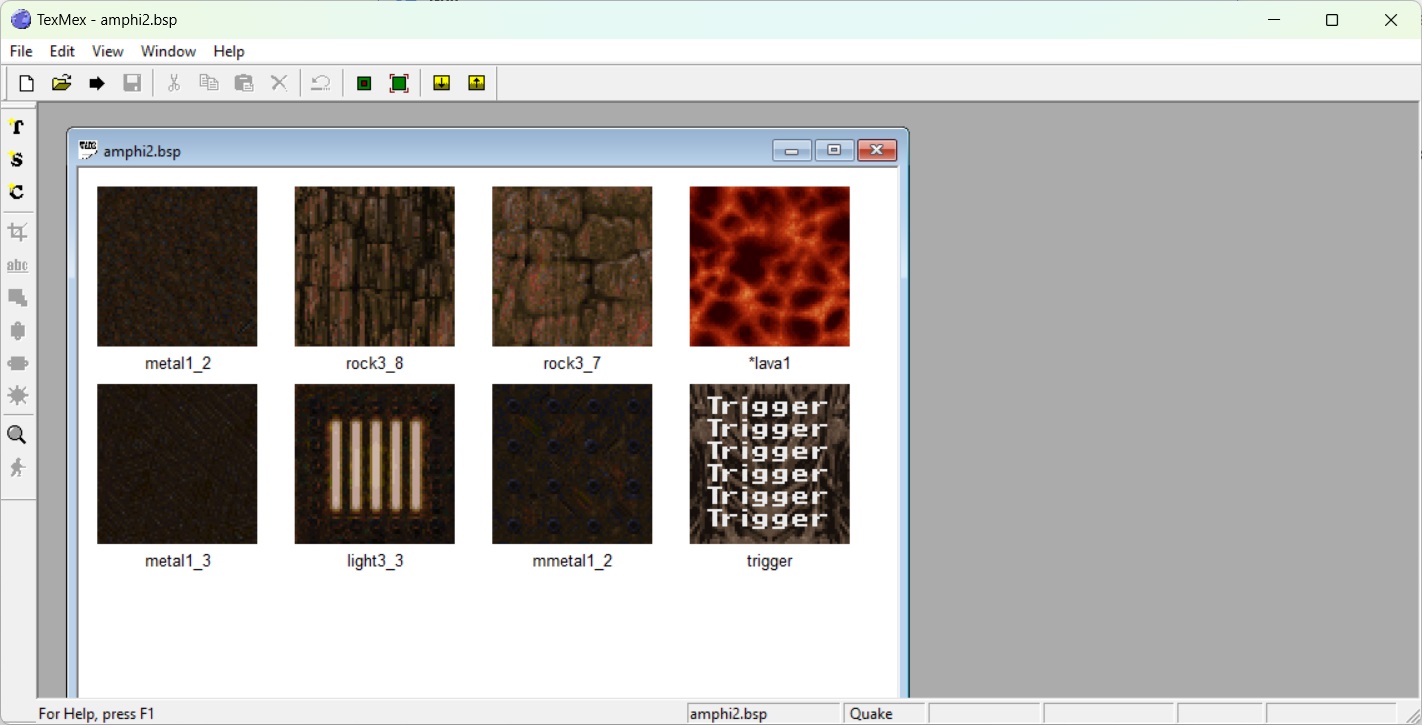1422x725 pixels.
Task: Click the black arrow import icon
Action: [97, 83]
